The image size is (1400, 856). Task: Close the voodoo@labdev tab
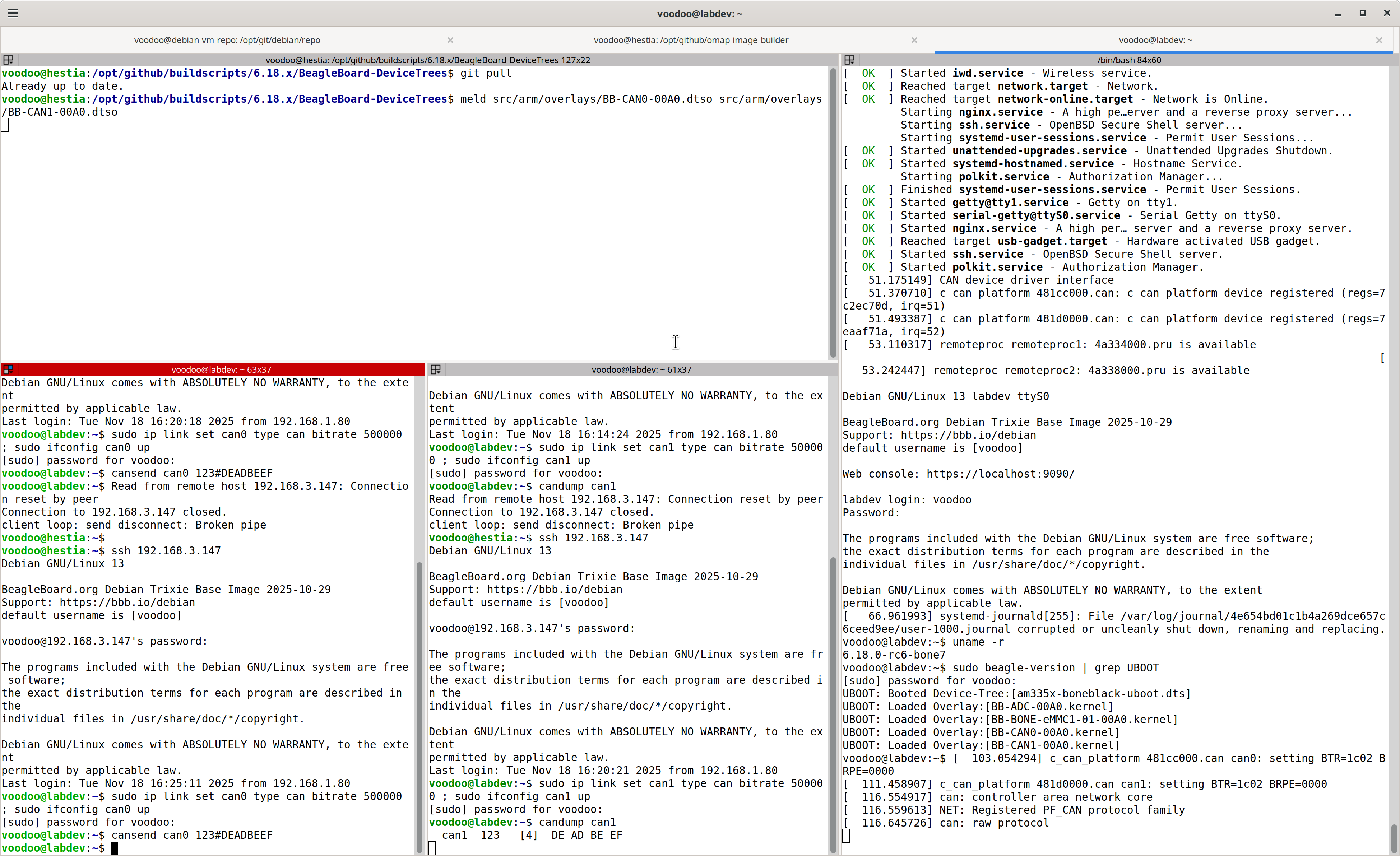pyautogui.click(x=1379, y=40)
